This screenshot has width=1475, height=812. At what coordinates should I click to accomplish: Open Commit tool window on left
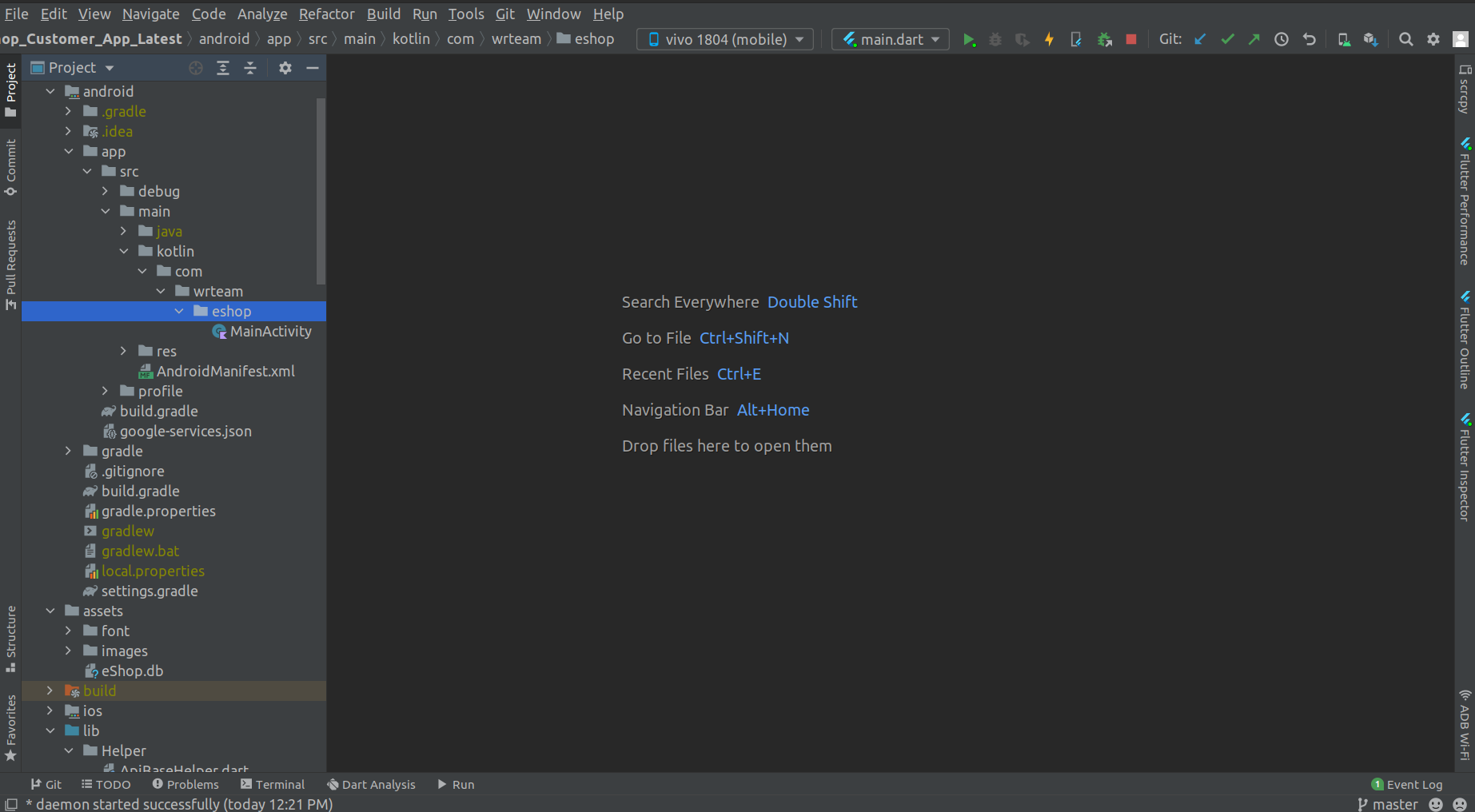coord(11,168)
